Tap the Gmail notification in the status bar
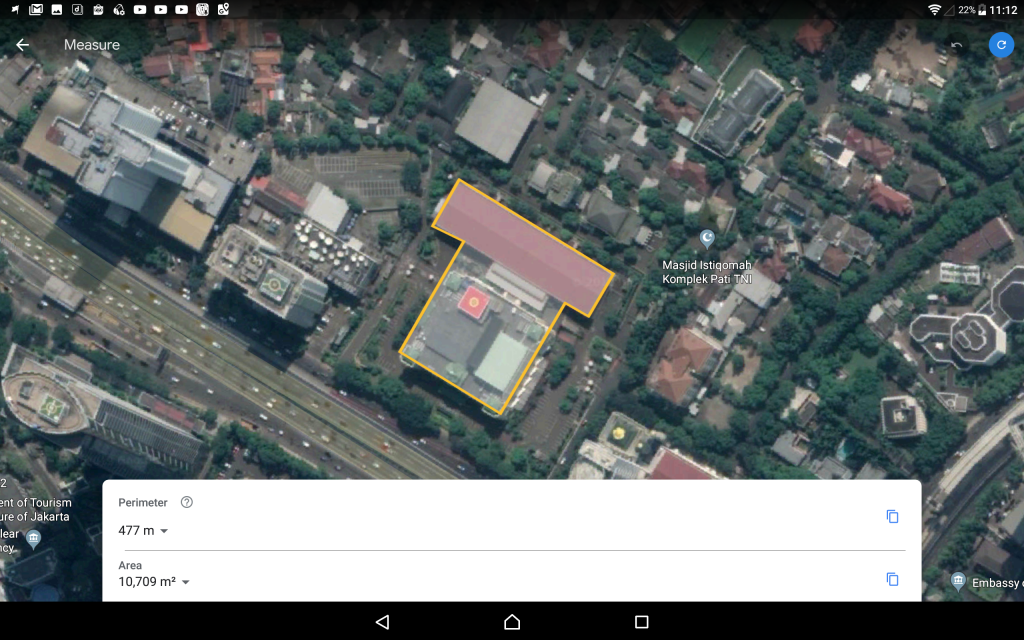The height and width of the screenshot is (640, 1024). click(36, 10)
